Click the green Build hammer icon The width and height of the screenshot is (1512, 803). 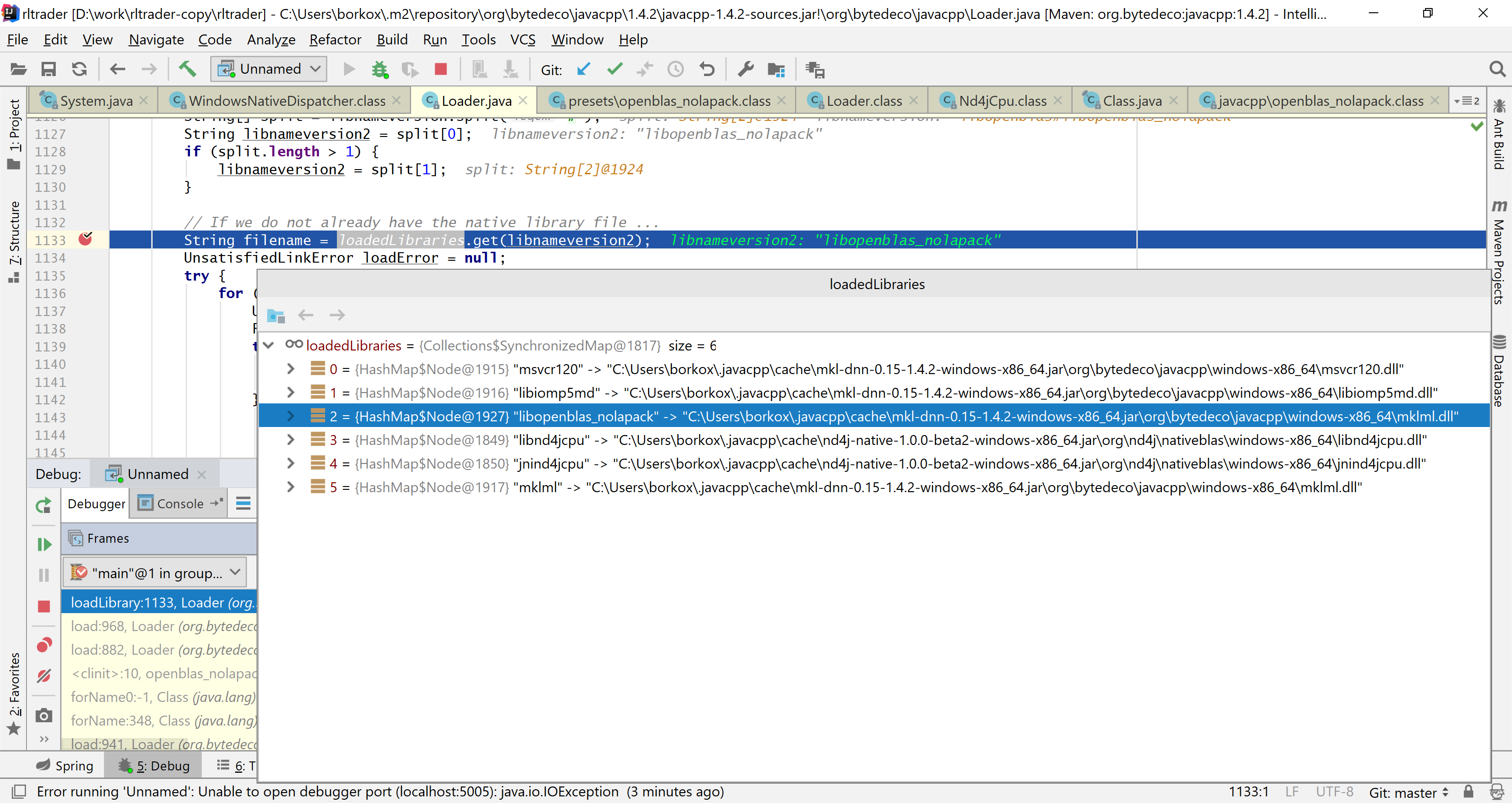(187, 68)
